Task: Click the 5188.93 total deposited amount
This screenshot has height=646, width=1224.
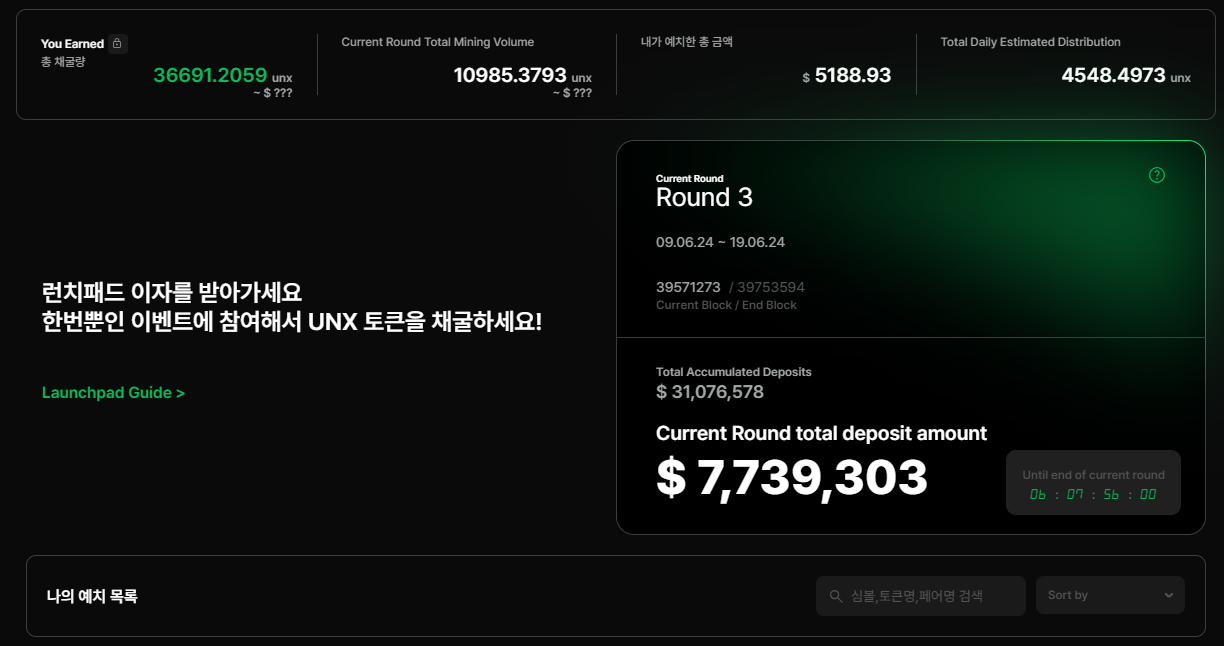Action: (852, 75)
